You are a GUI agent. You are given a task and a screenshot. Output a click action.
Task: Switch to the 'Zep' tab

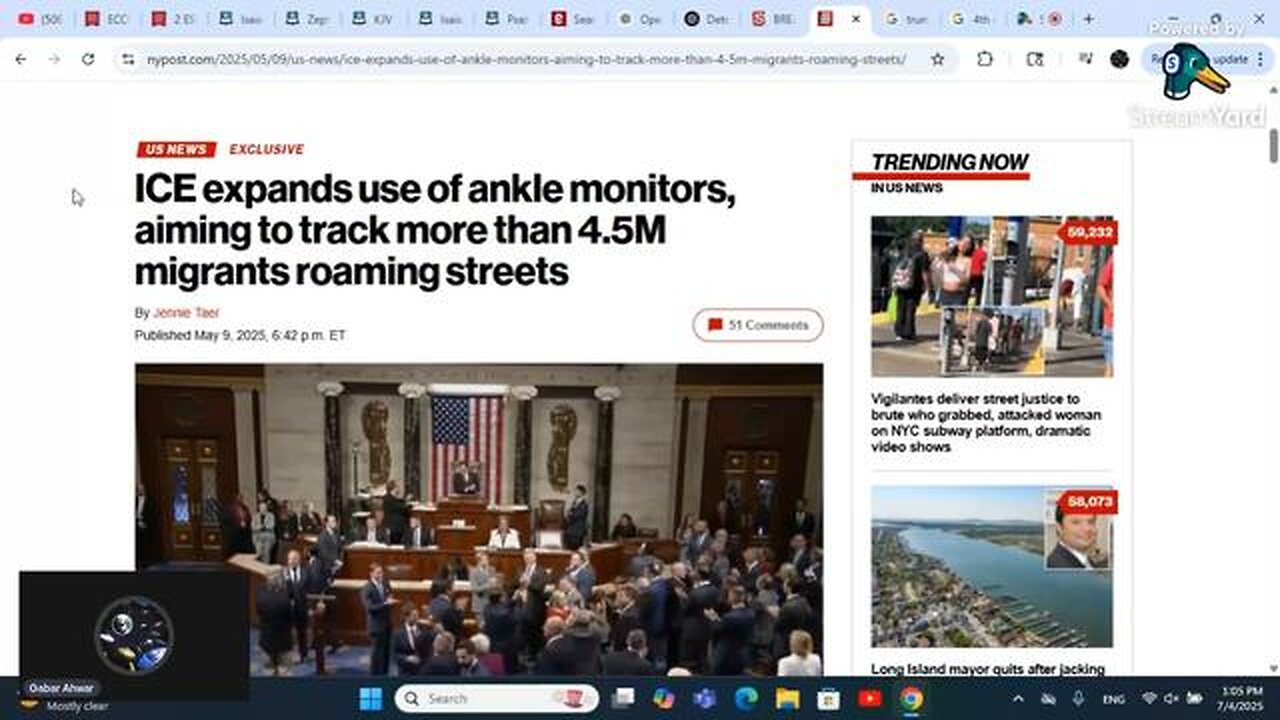tap(306, 19)
